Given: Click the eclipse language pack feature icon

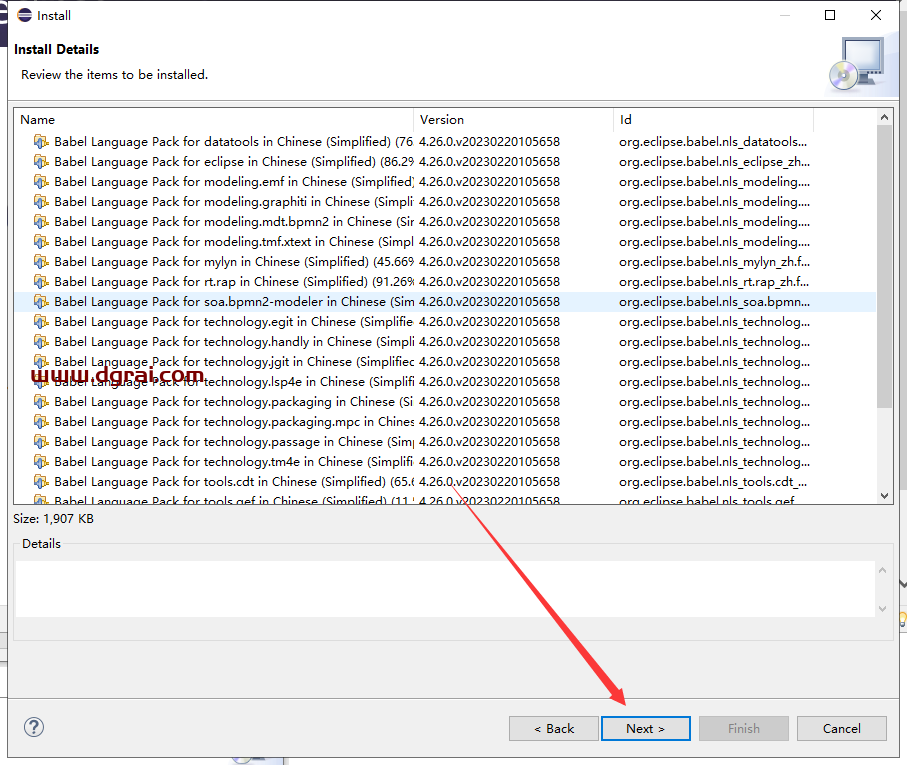Looking at the screenshot, I should tap(40, 161).
